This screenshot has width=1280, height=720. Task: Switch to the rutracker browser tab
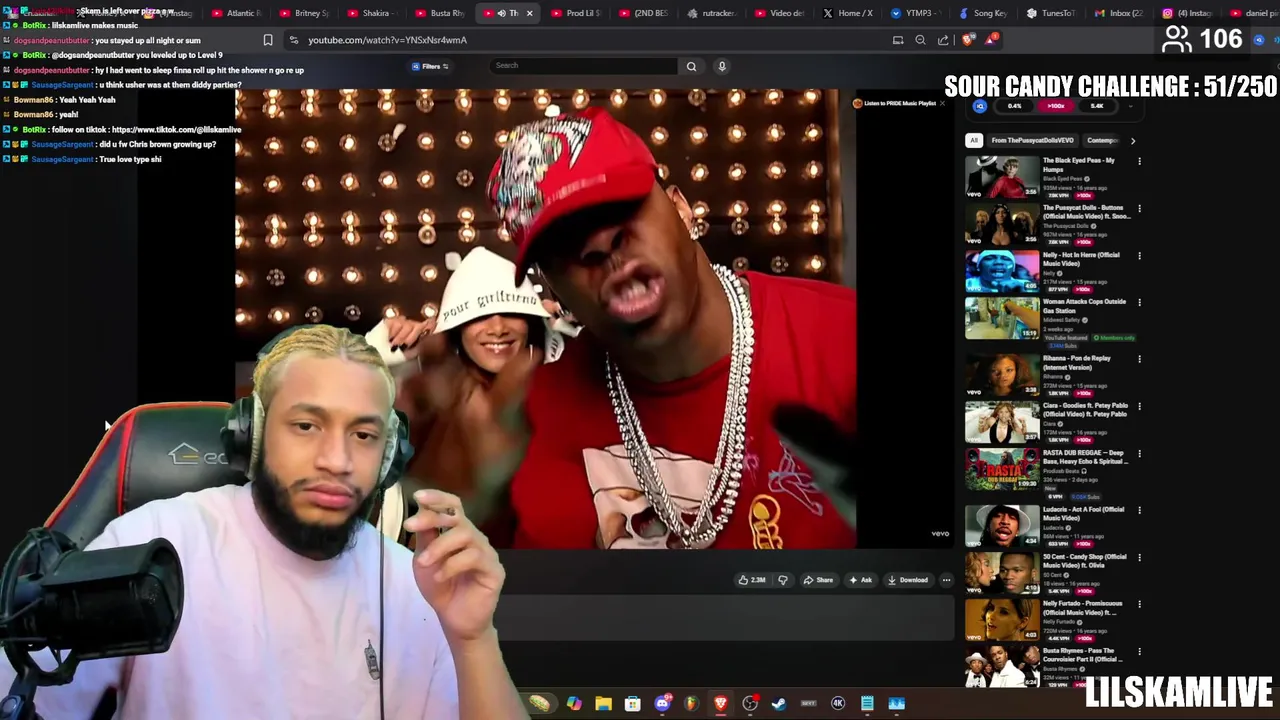tap(712, 13)
